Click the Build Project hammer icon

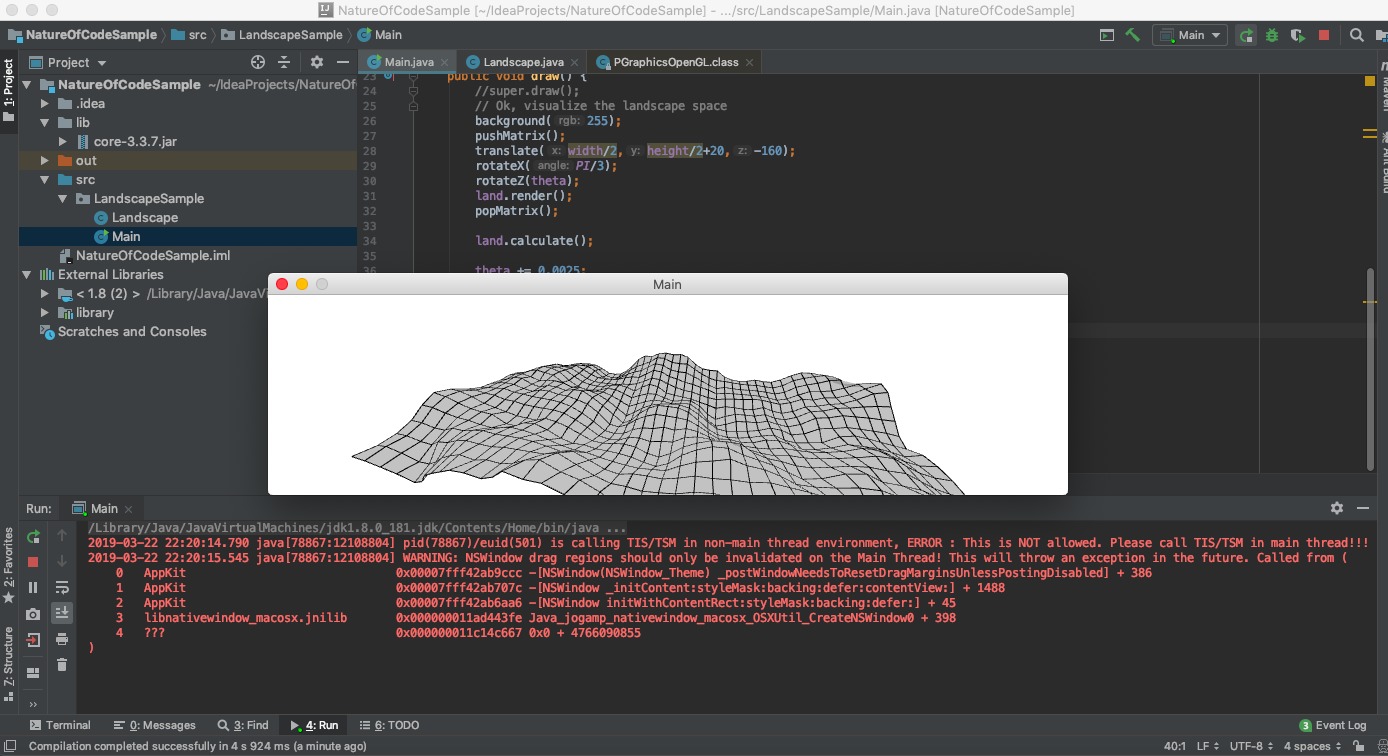pyautogui.click(x=1132, y=35)
